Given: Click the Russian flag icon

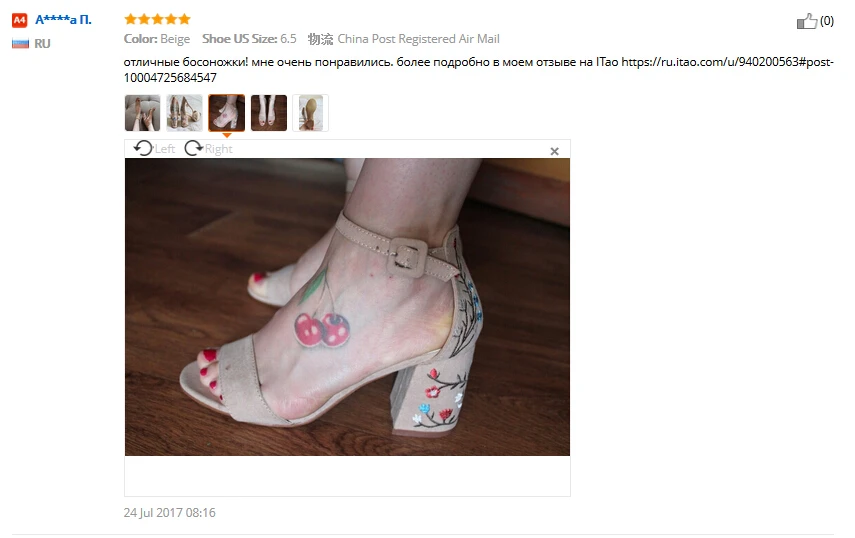Looking at the screenshot, I should click(x=20, y=44).
